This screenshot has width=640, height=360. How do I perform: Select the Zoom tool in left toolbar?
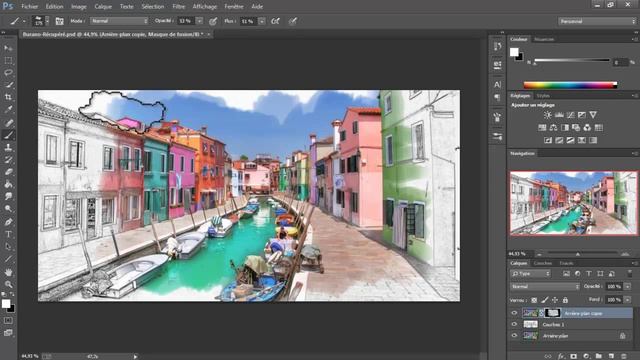8,284
